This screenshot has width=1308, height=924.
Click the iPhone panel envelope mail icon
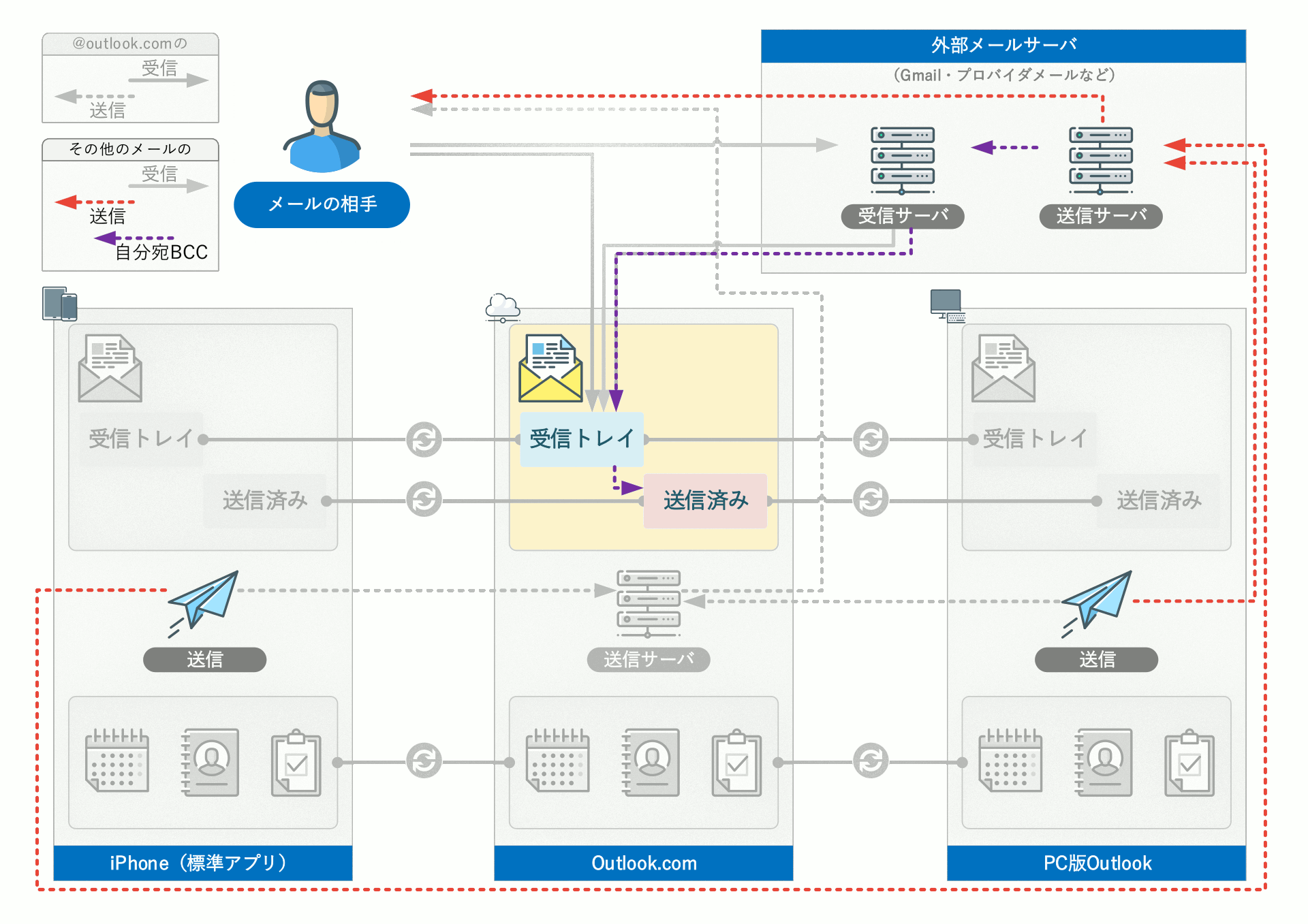pos(110,368)
